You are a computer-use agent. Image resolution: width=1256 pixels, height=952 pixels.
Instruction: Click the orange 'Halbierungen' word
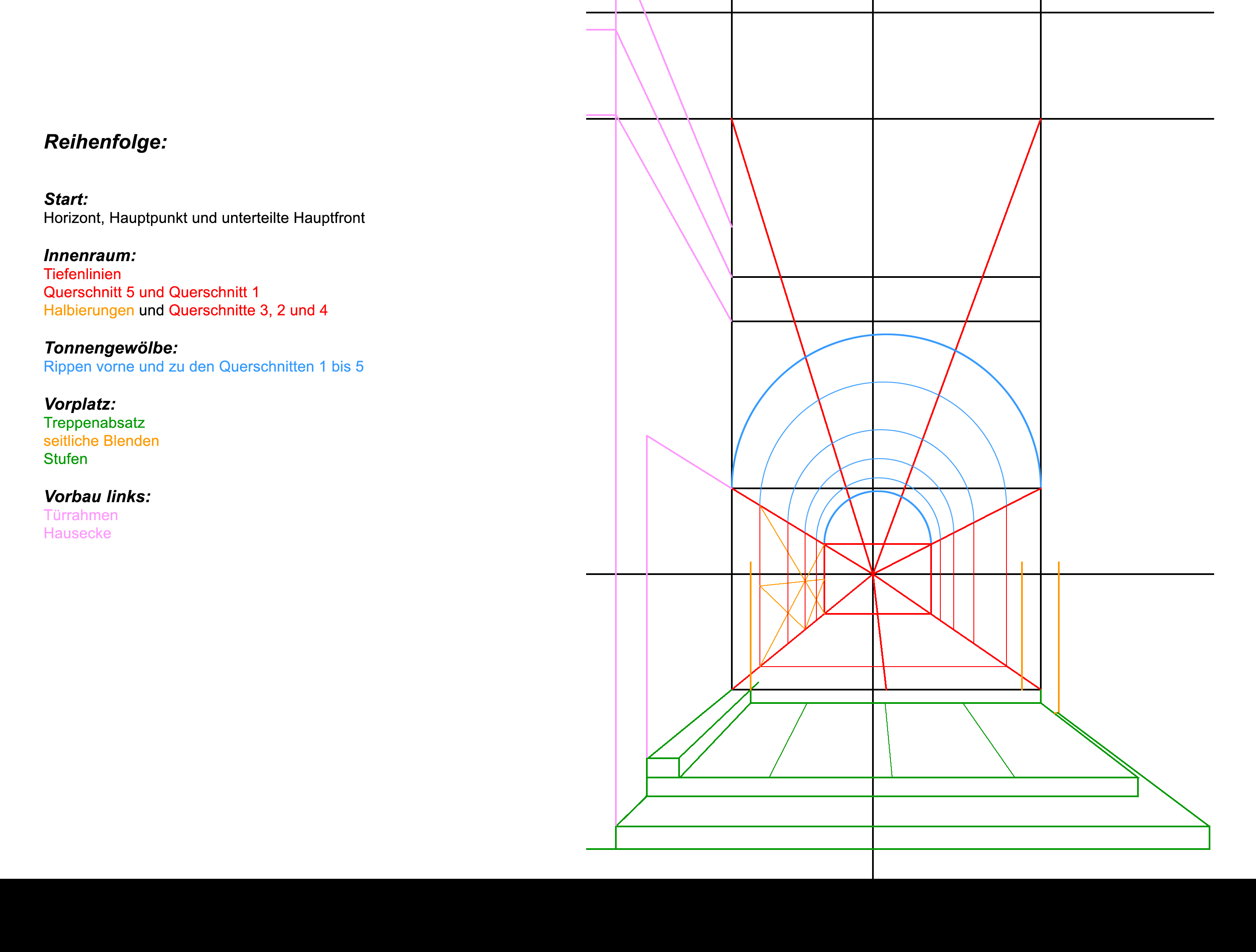pos(89,310)
